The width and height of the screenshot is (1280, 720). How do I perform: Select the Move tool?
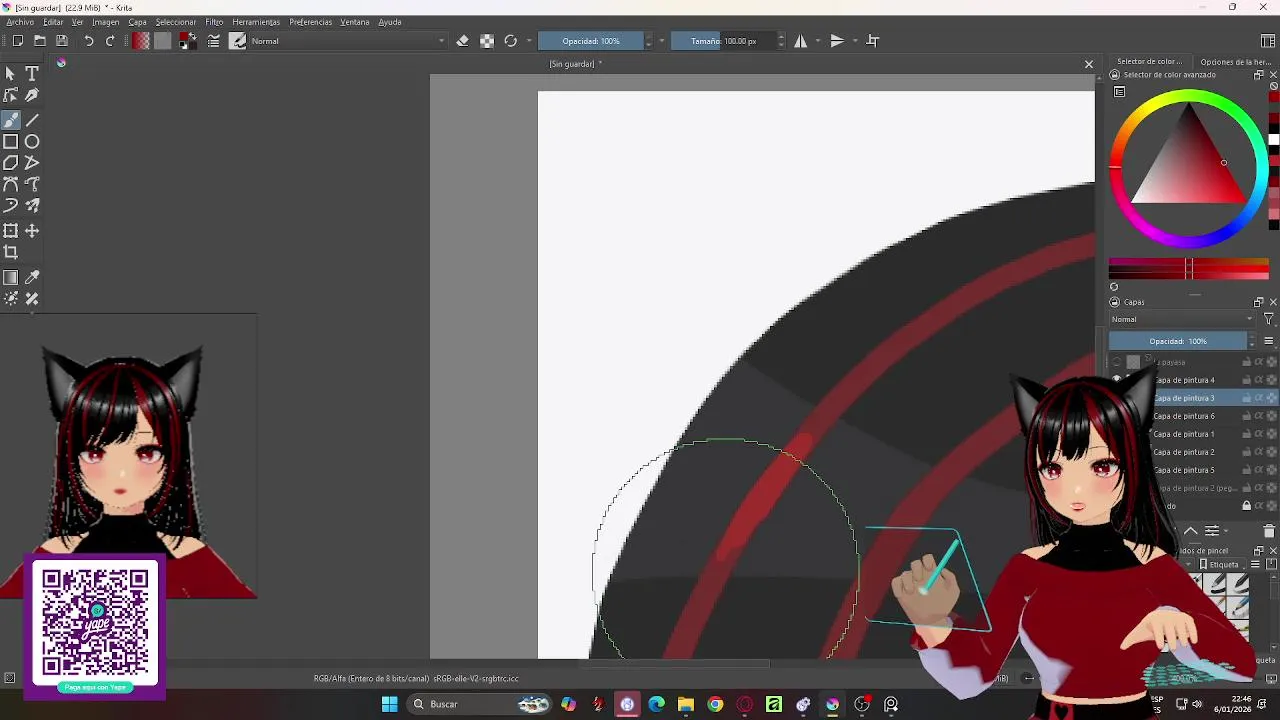[x=32, y=231]
